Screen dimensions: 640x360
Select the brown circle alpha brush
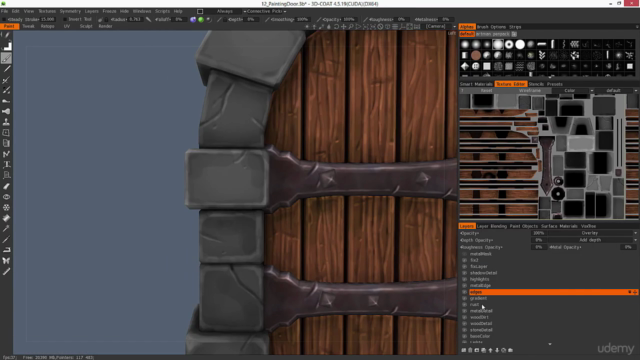[476, 55]
